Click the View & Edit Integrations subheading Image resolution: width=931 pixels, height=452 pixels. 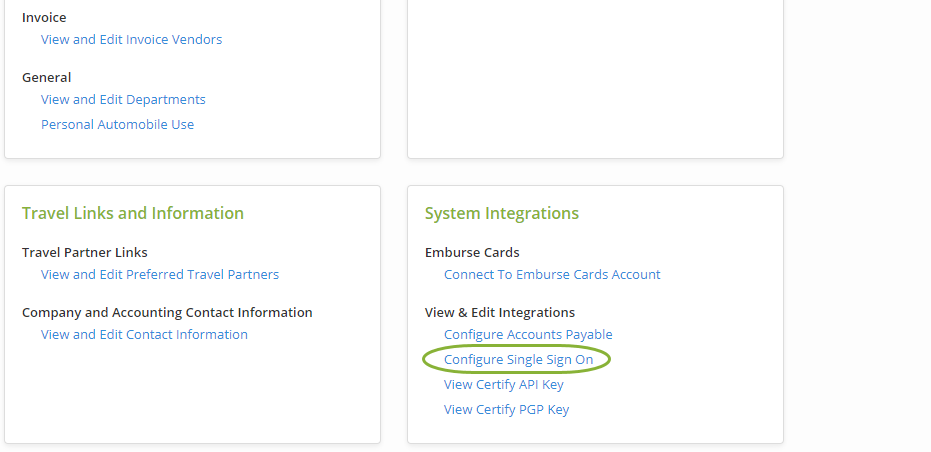[499, 313]
